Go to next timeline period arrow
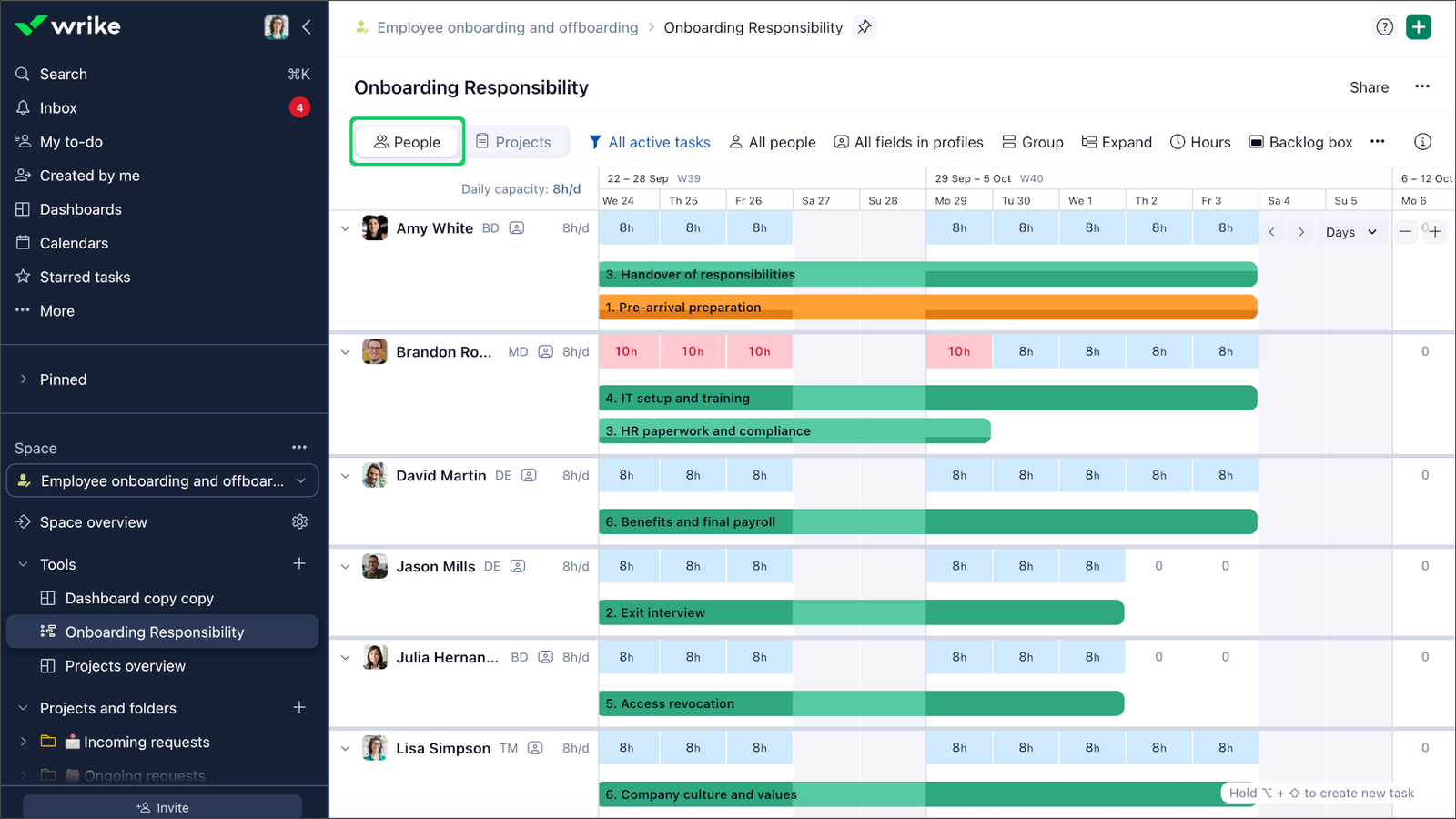This screenshot has height=819, width=1456. [1301, 232]
